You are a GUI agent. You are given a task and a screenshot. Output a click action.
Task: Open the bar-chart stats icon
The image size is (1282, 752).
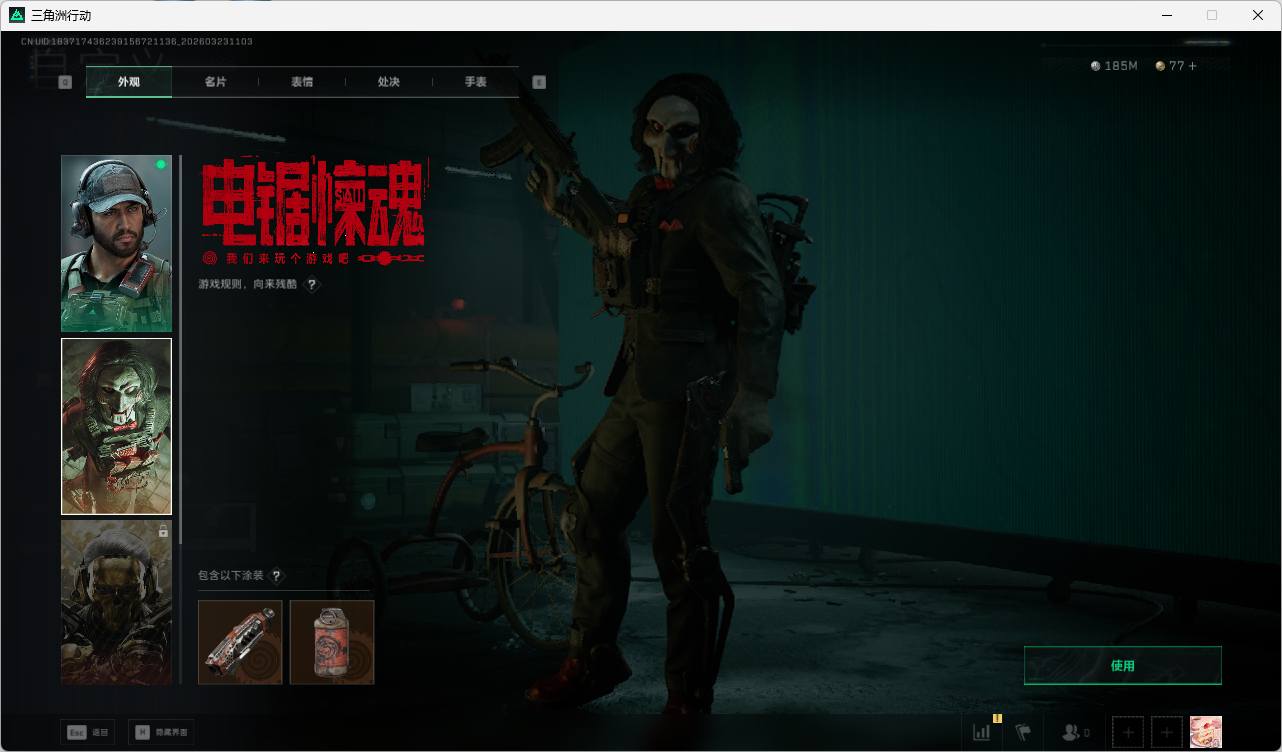[982, 733]
